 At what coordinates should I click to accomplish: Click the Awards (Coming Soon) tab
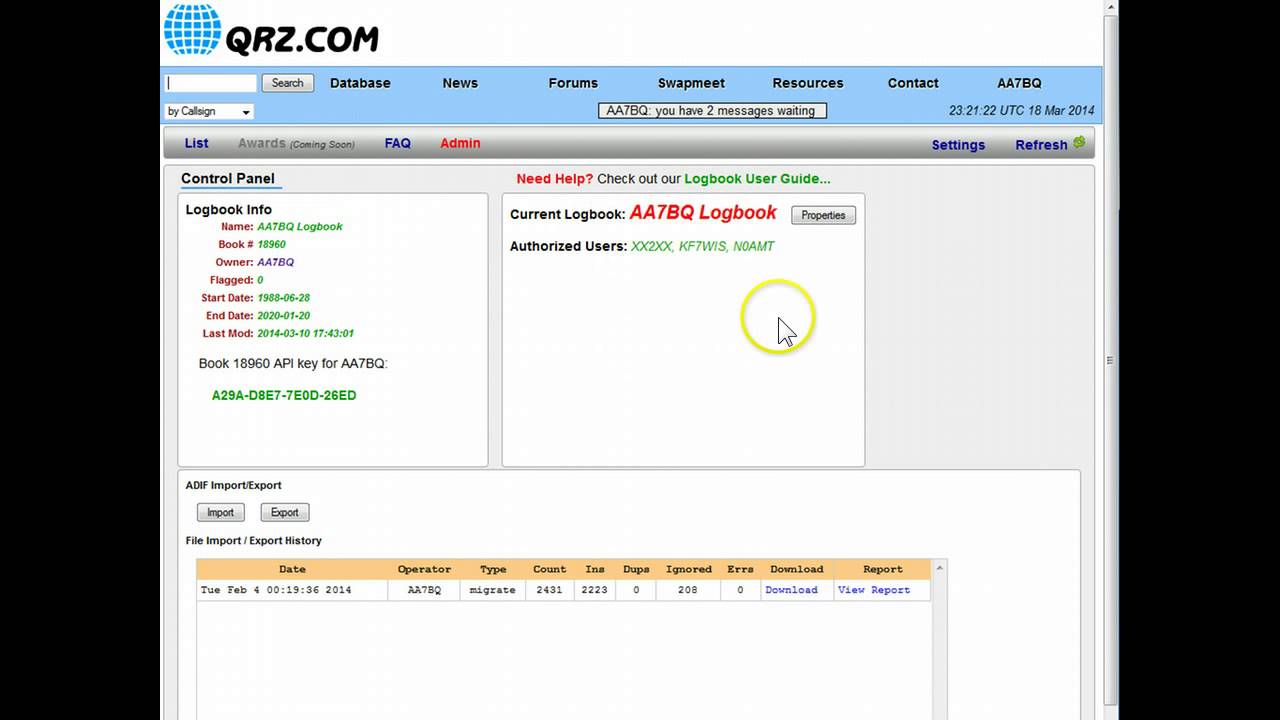(296, 143)
